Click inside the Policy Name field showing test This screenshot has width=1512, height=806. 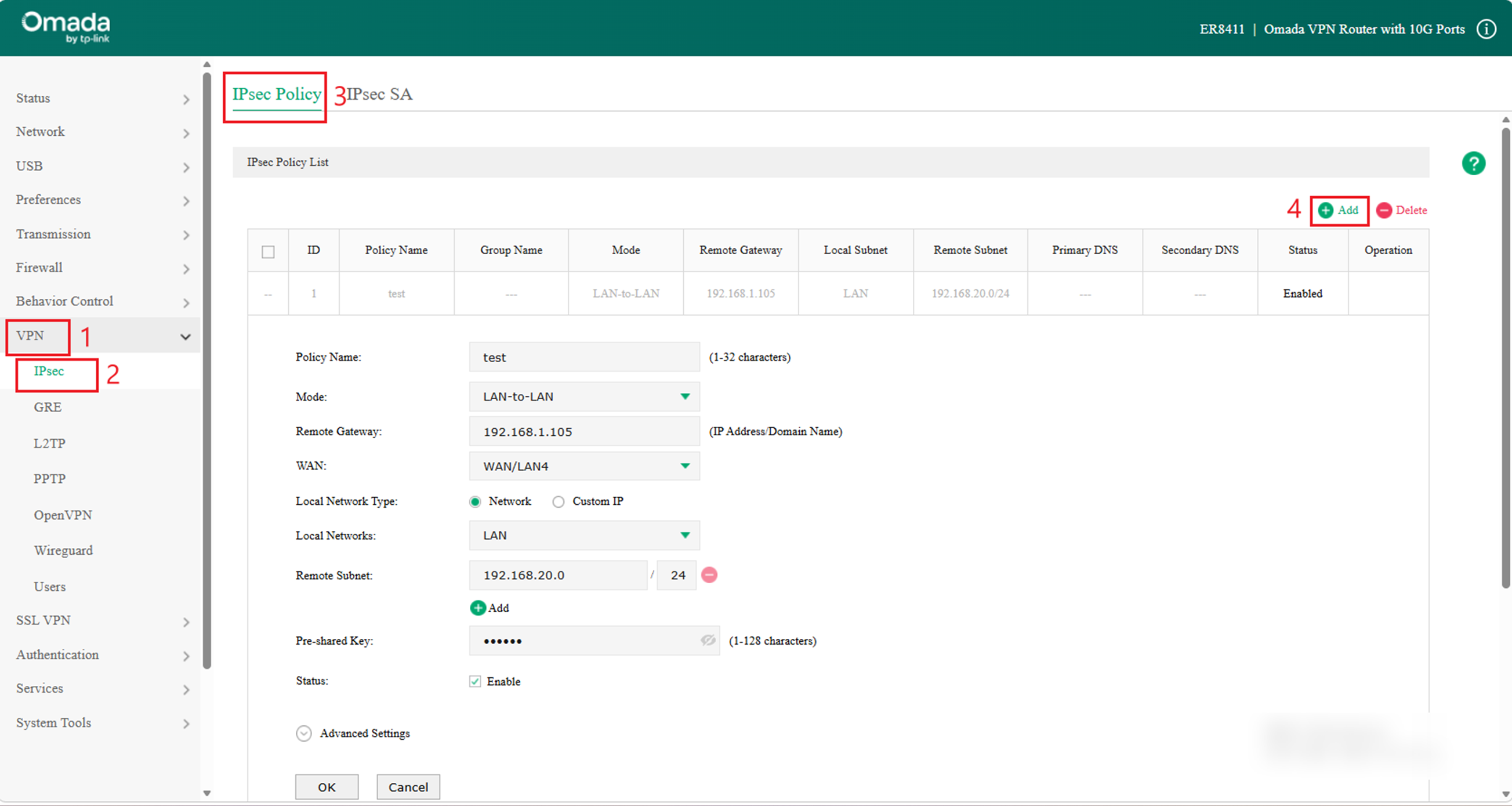tap(583, 357)
